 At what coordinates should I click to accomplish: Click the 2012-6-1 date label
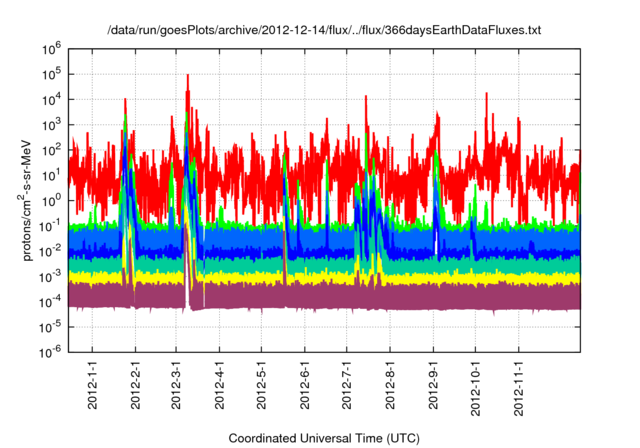pyautogui.click(x=304, y=385)
